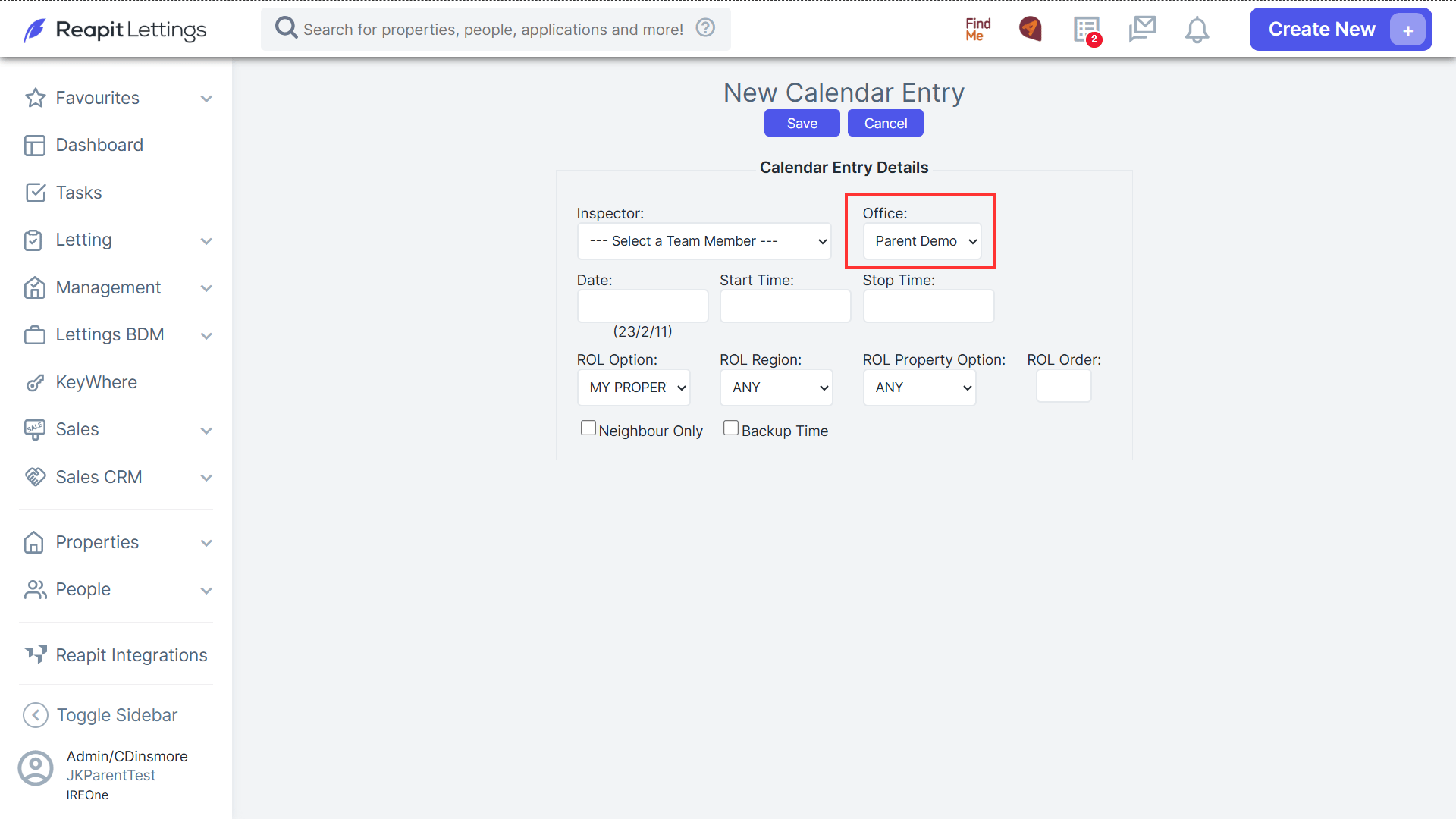Click the user profile avatar icon
Viewport: 1456px width, 819px height.
tap(36, 768)
